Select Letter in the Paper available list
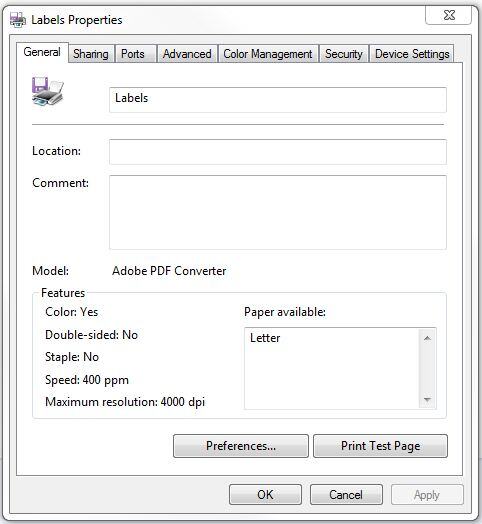482x524 pixels. coord(265,338)
